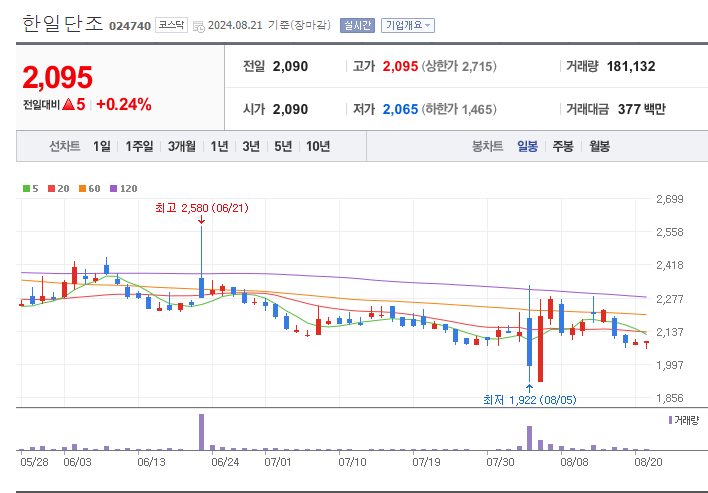Select the 1년 line chart period
This screenshot has width=708, height=493.
click(219, 146)
